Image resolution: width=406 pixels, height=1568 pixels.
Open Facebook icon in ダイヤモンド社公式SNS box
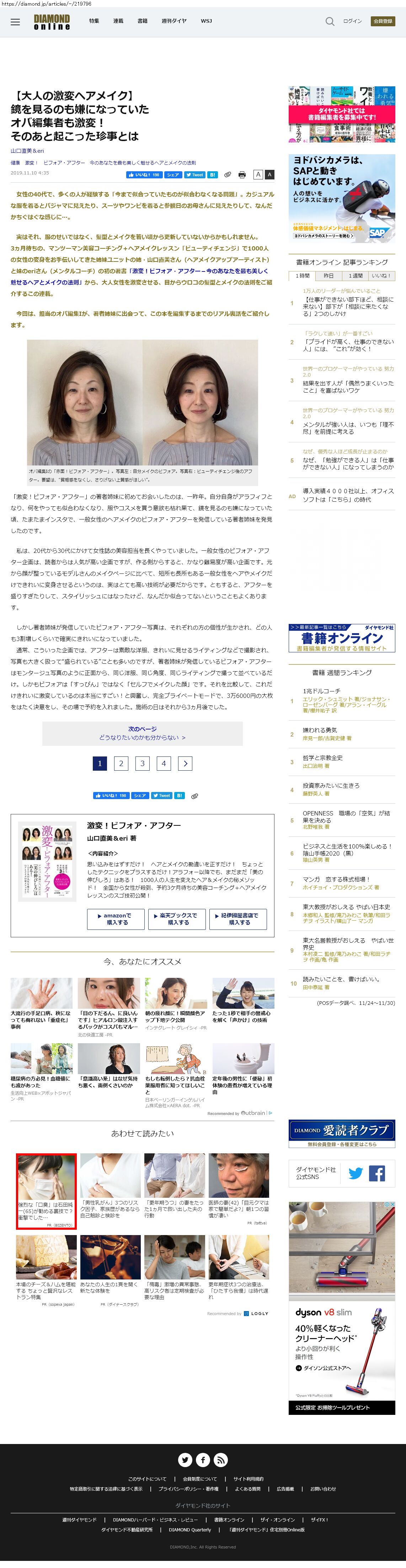click(377, 1173)
